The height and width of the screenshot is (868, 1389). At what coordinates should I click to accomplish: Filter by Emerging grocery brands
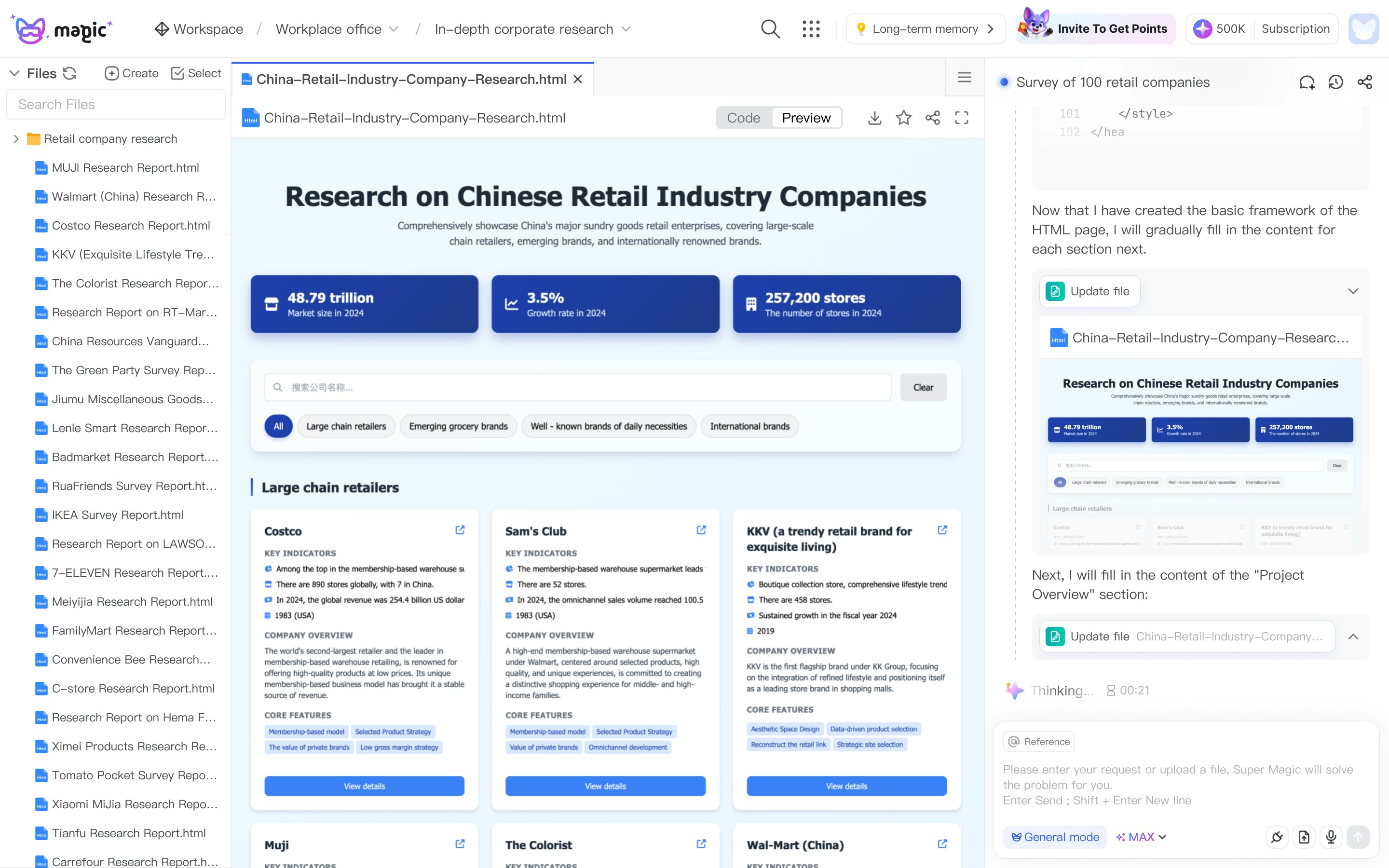pos(458,426)
